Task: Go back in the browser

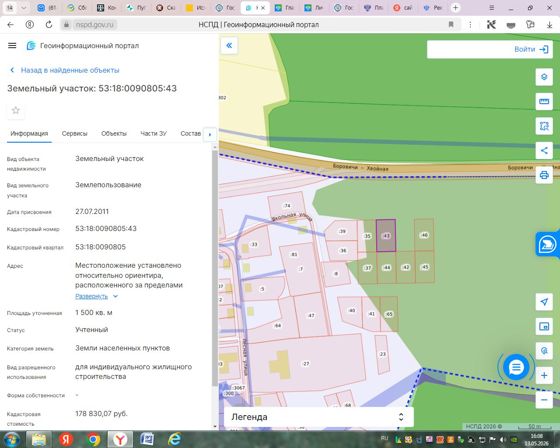Action: pos(10,25)
